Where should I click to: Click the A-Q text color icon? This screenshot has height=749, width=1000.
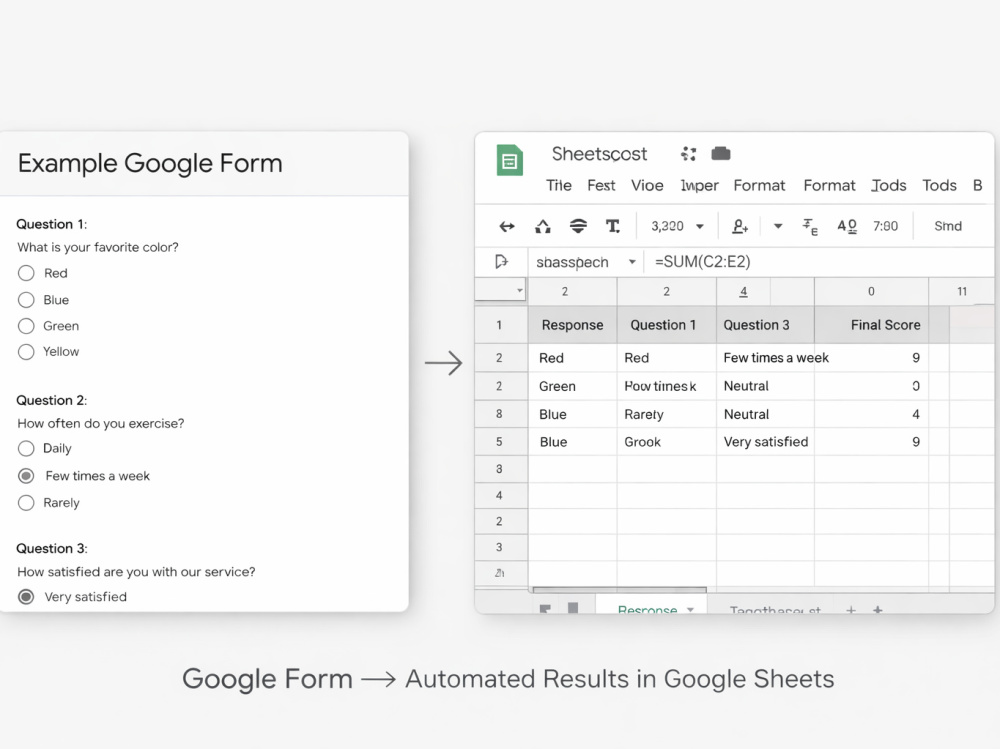point(847,226)
